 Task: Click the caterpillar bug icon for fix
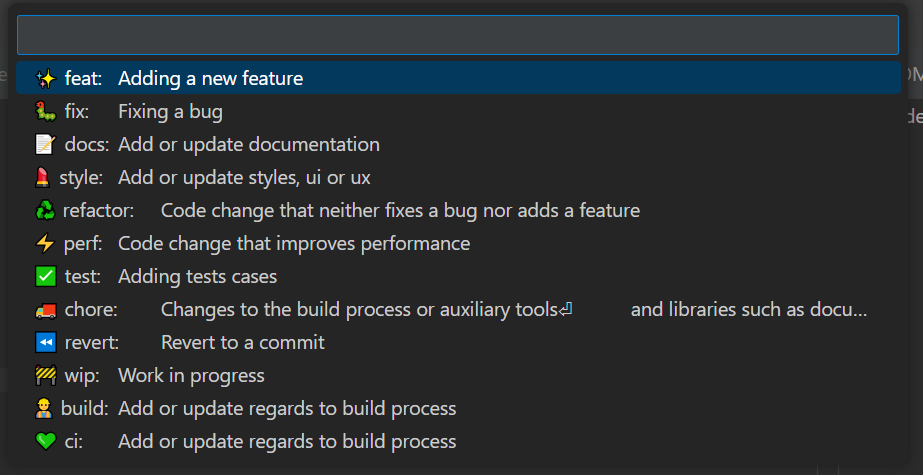tap(45, 111)
